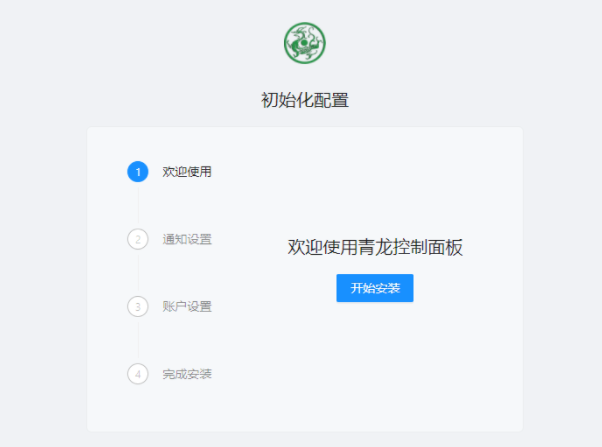
Task: Click blank card space above the welcome heading
Action: point(375,184)
